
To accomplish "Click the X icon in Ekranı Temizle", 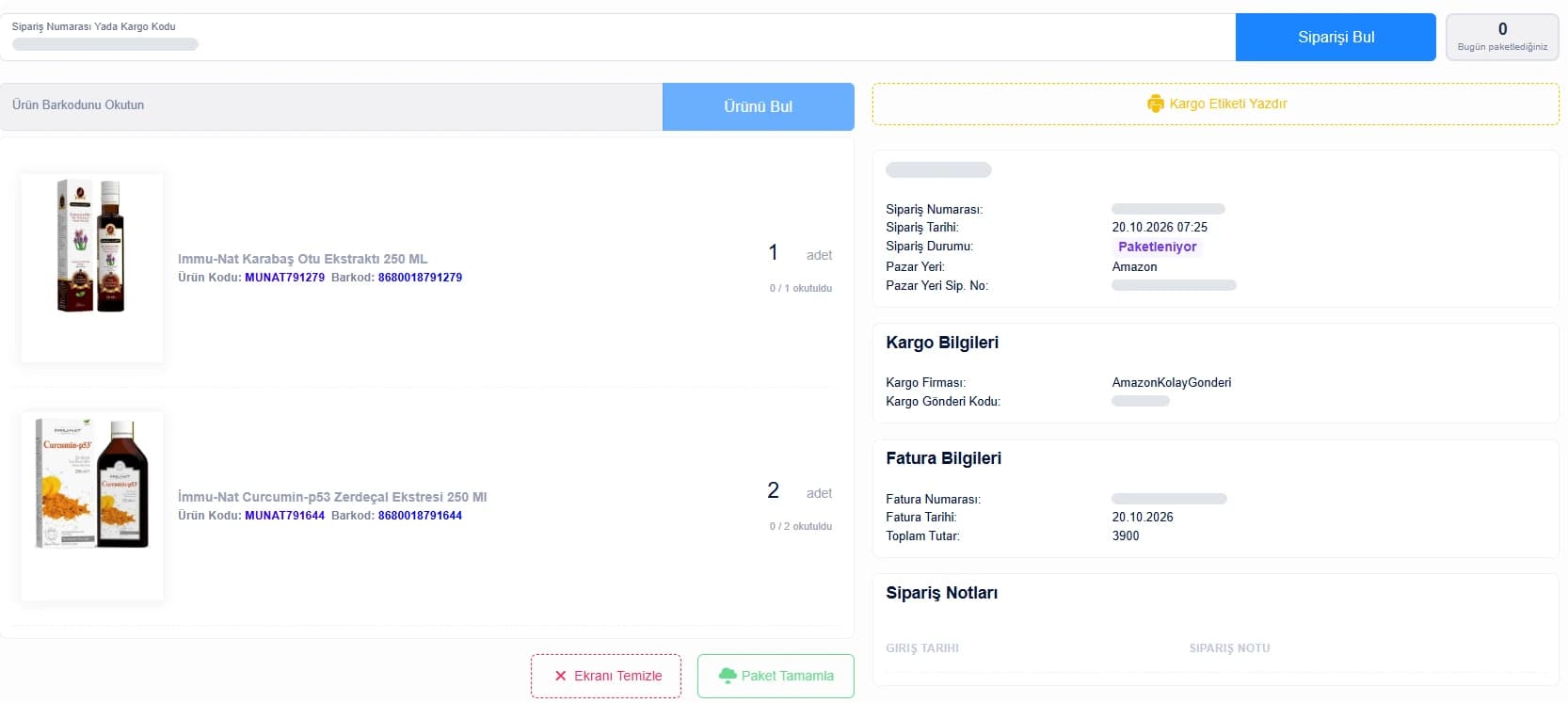I will tap(561, 676).
